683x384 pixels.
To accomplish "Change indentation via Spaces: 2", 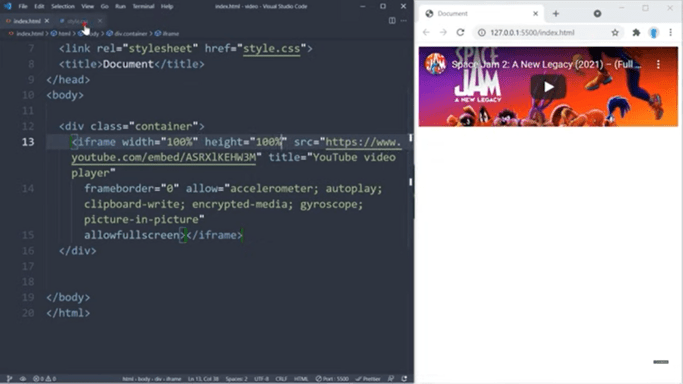I will coord(237,379).
